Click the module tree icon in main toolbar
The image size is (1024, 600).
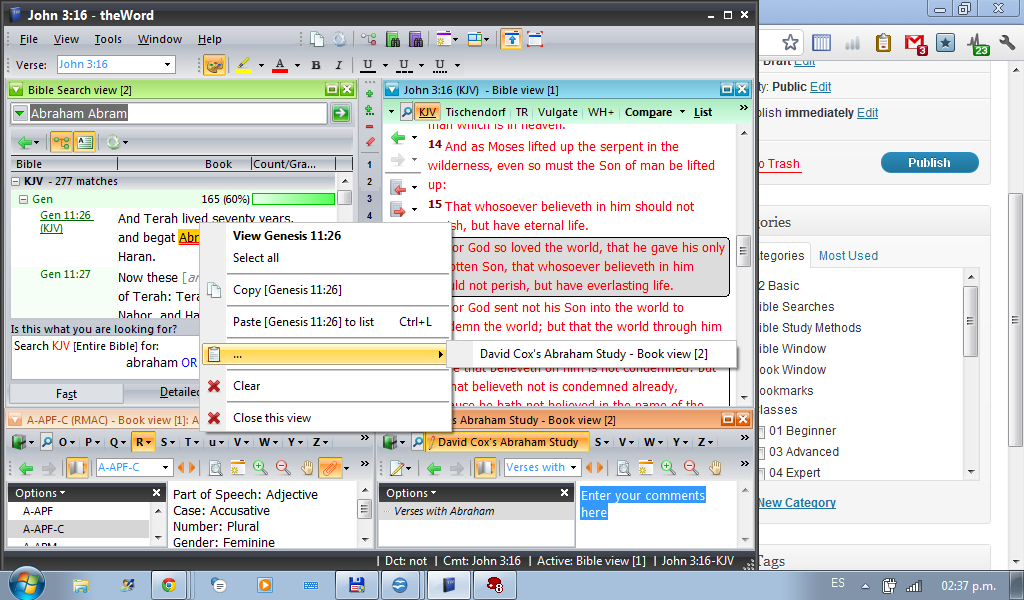[369, 39]
